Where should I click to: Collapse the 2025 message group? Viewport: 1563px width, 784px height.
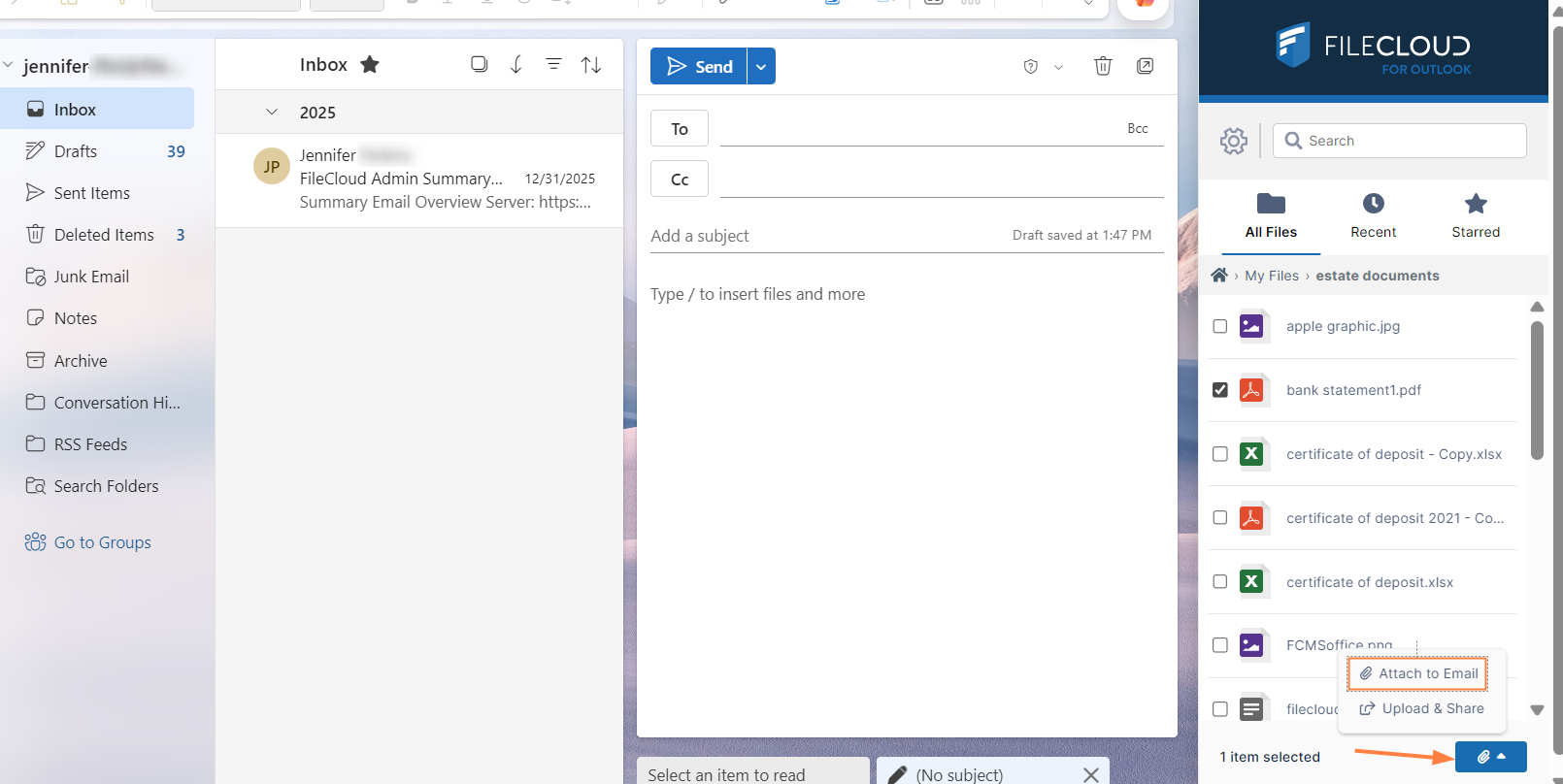click(272, 113)
